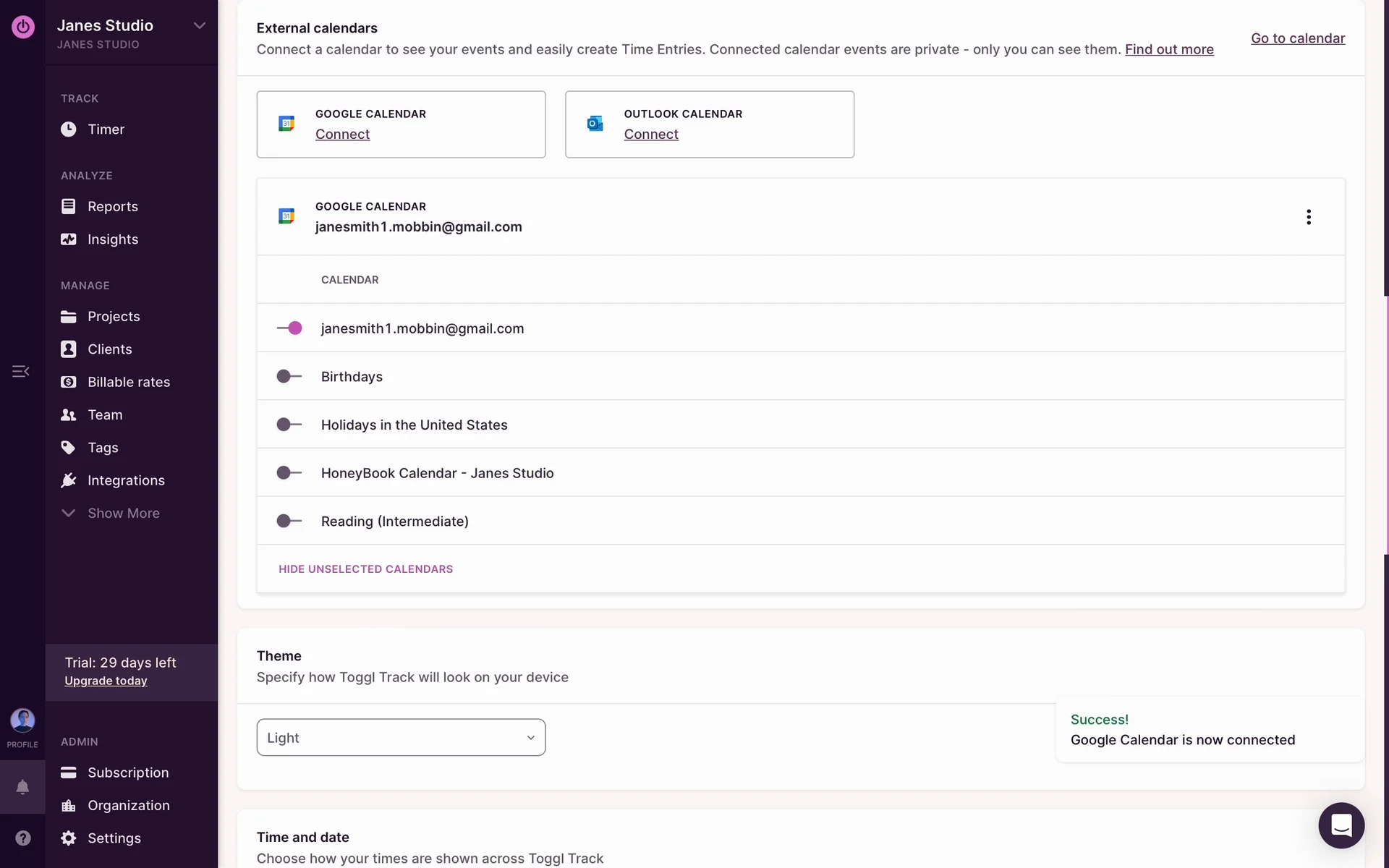1389x868 pixels.
Task: Click the Outlook Calendar icon
Action: pos(595,124)
